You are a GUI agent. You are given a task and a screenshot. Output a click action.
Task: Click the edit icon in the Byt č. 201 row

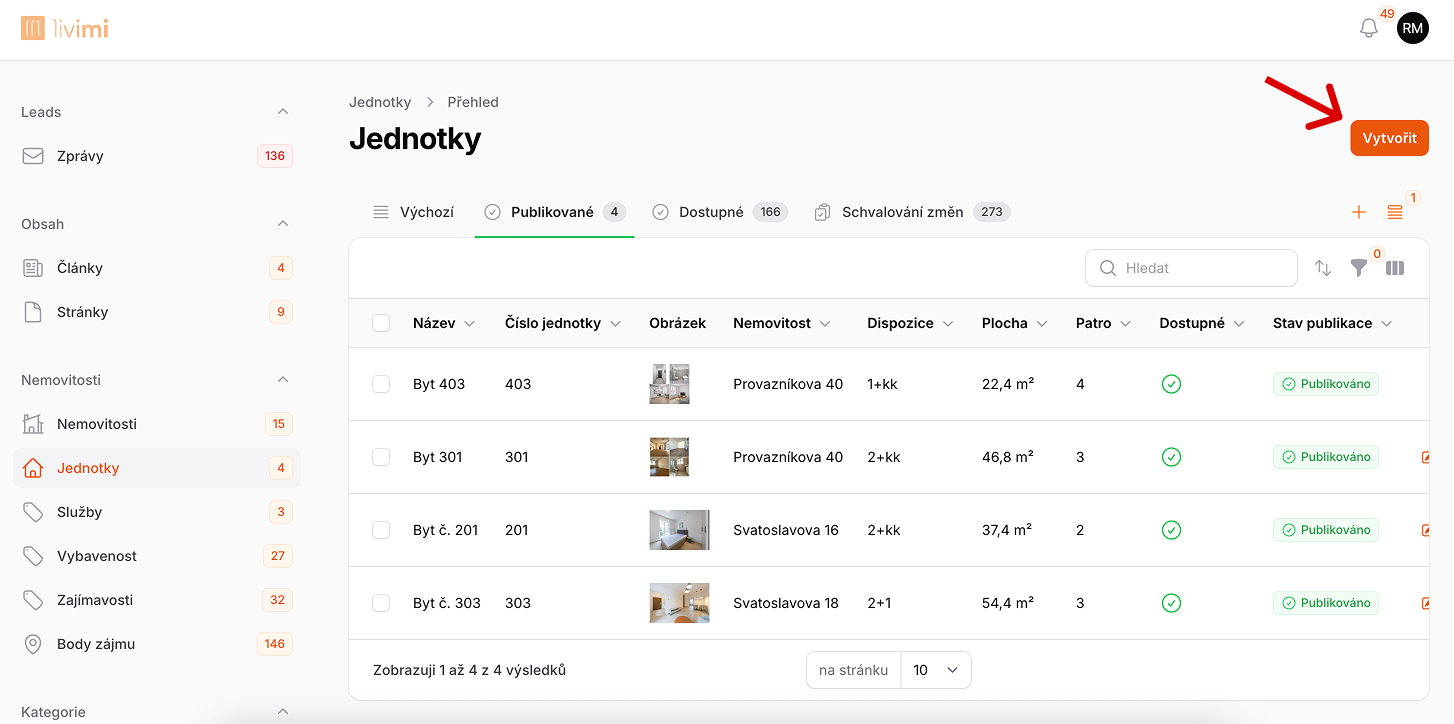(1425, 530)
